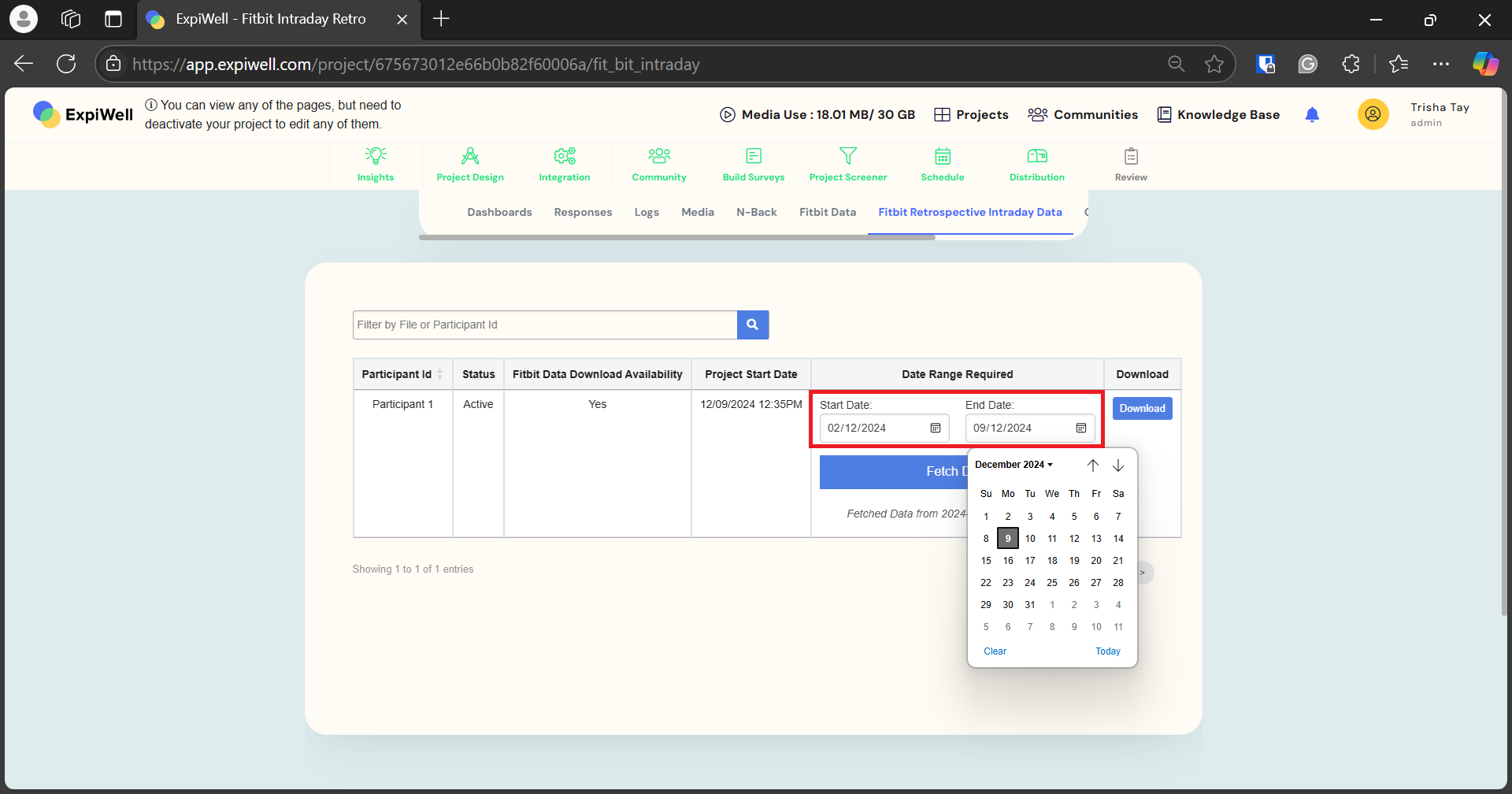Click the browser refresh icon

pyautogui.click(x=66, y=64)
